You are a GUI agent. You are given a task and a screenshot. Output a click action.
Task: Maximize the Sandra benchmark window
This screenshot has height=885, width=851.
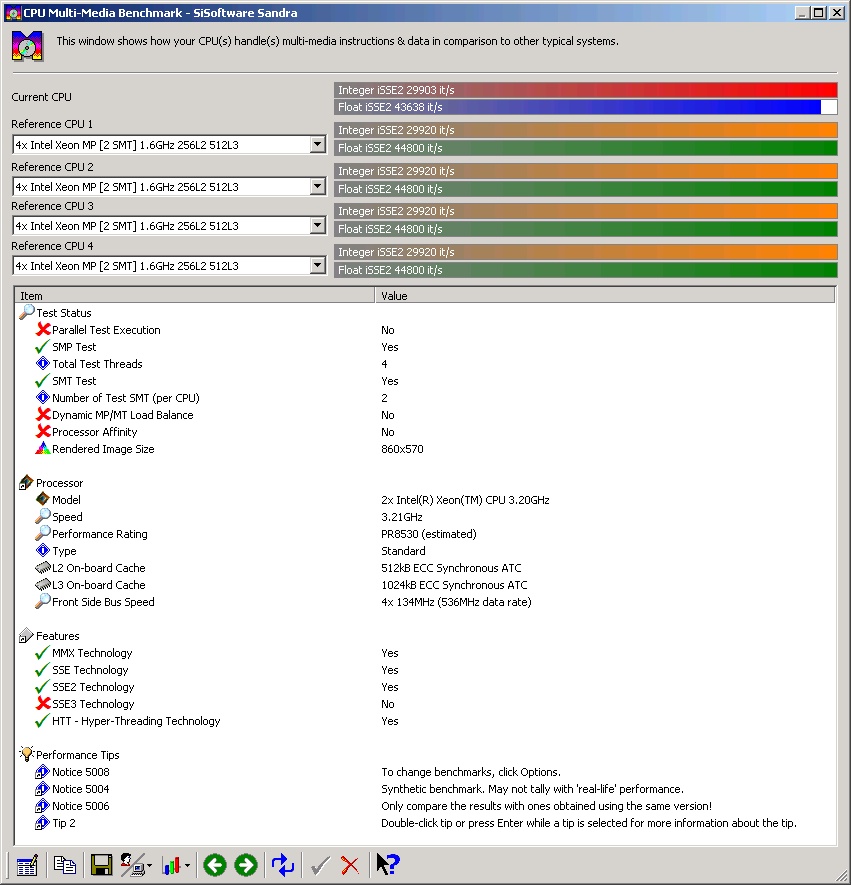818,12
